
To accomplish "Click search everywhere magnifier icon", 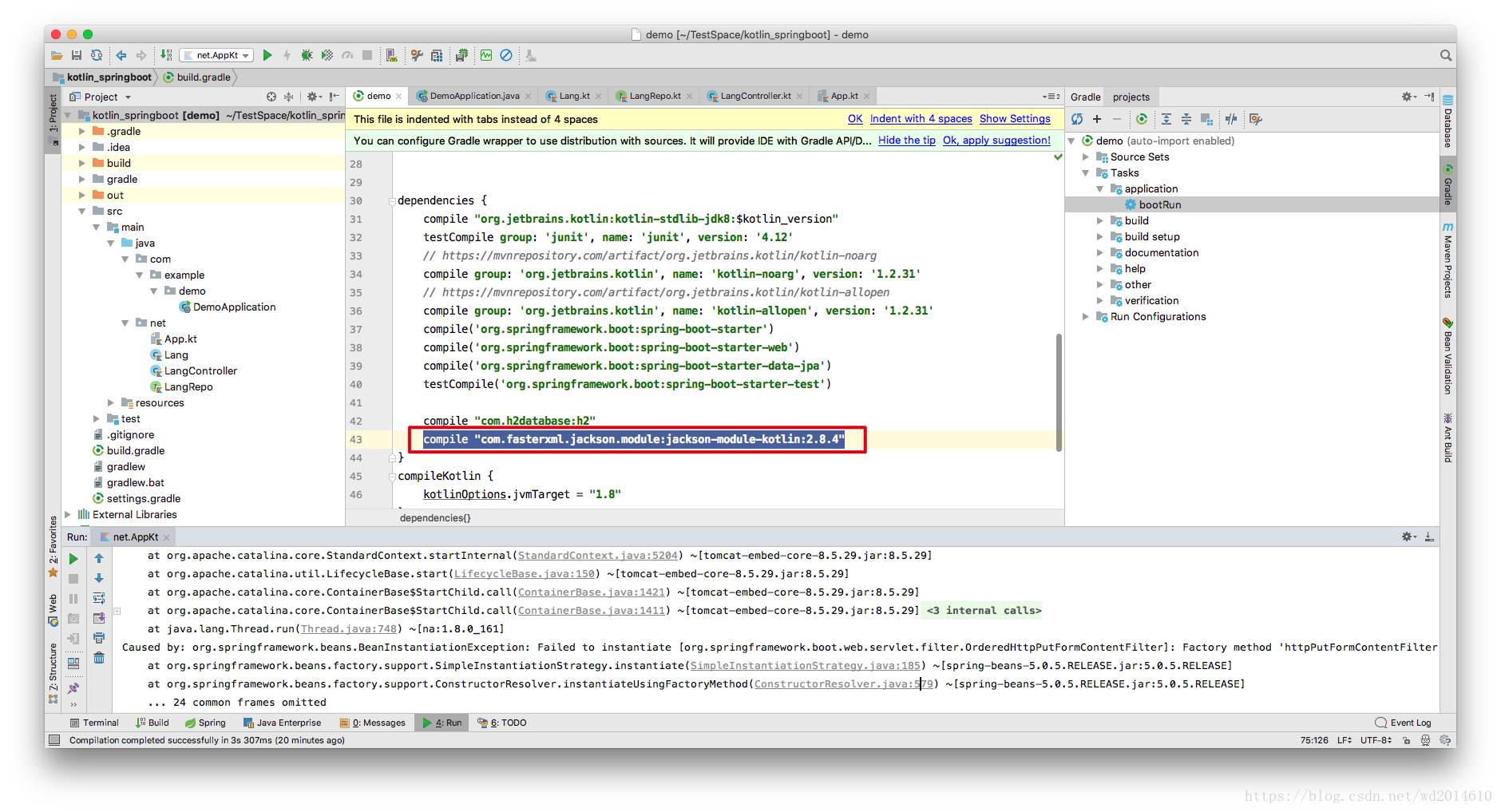I will (x=1446, y=55).
